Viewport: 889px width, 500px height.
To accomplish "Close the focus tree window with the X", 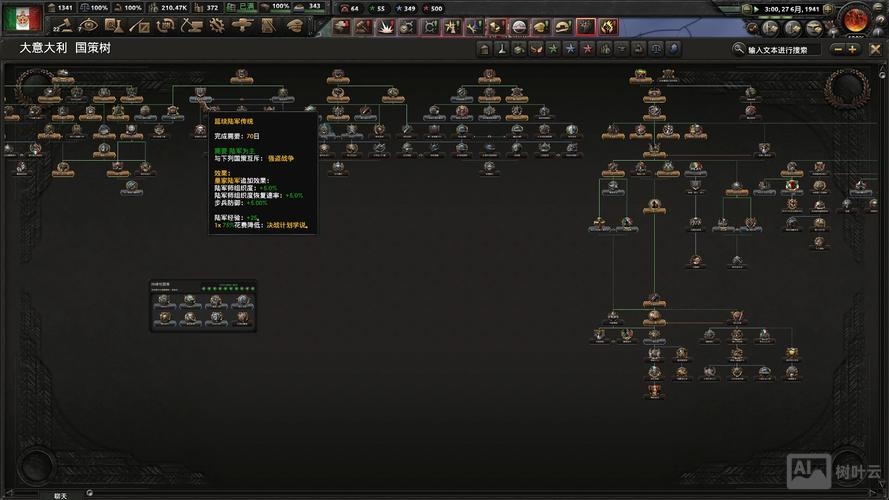I will 873,47.
